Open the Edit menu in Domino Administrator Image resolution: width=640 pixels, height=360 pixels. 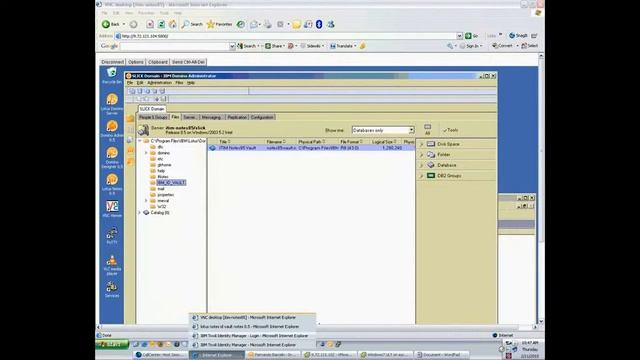click(140, 83)
